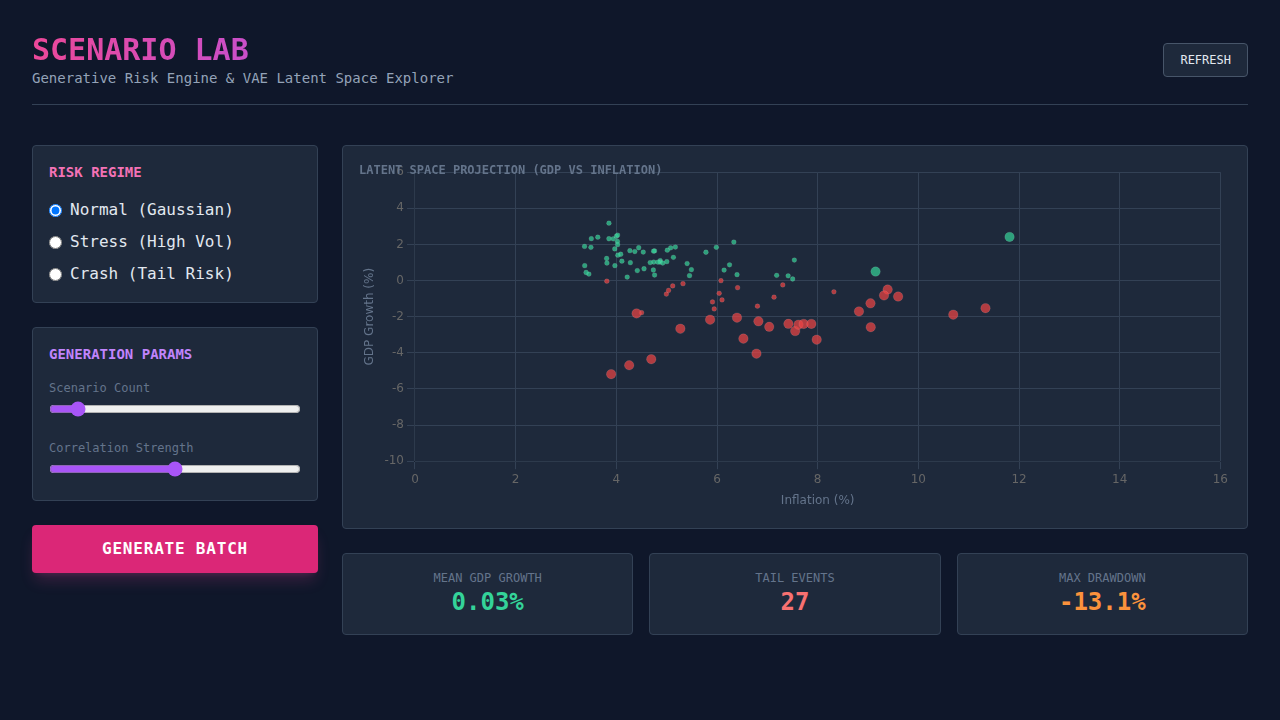Enable the Crash (Tail Risk) regime
Image resolution: width=1280 pixels, height=720 pixels.
(56, 274)
